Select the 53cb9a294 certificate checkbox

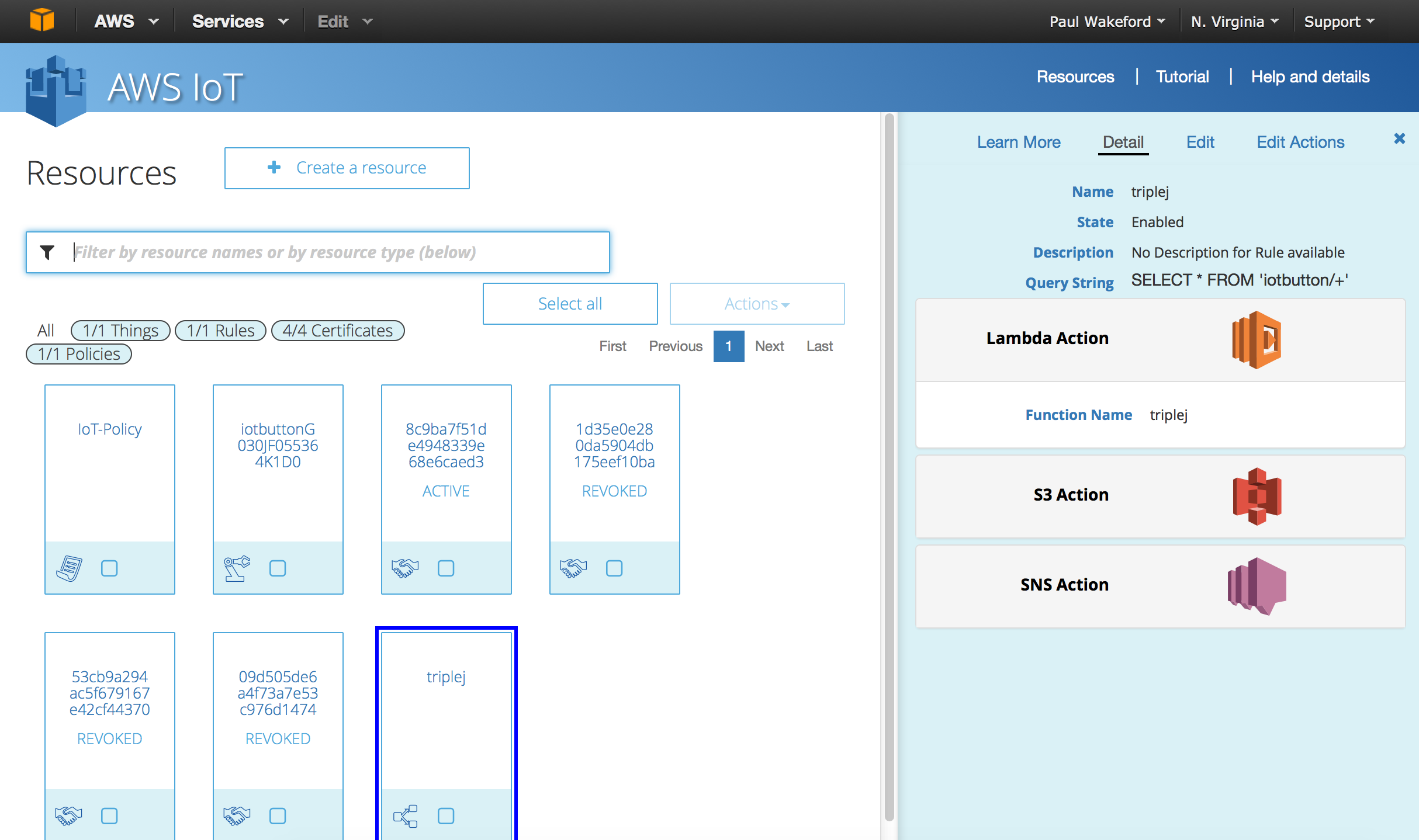[x=109, y=815]
